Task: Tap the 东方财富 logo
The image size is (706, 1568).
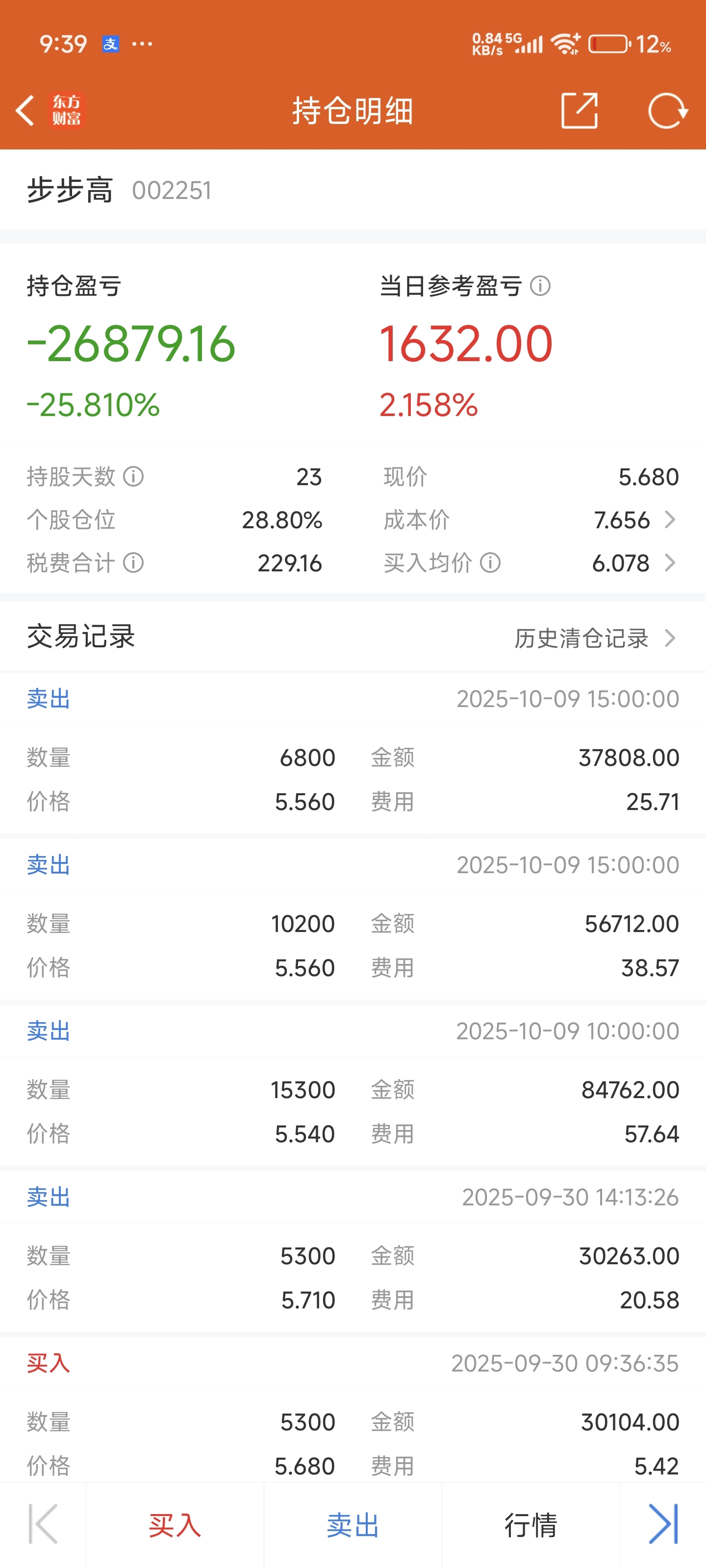Action: pos(66,111)
